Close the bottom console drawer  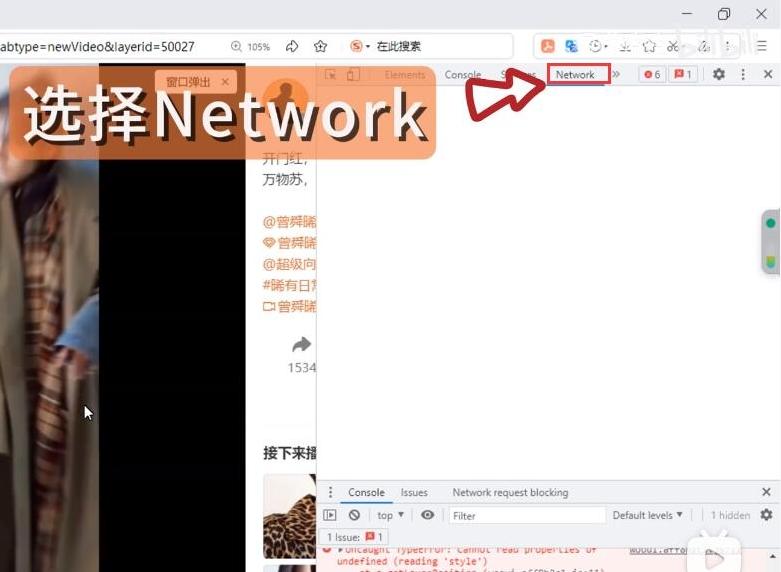(767, 492)
